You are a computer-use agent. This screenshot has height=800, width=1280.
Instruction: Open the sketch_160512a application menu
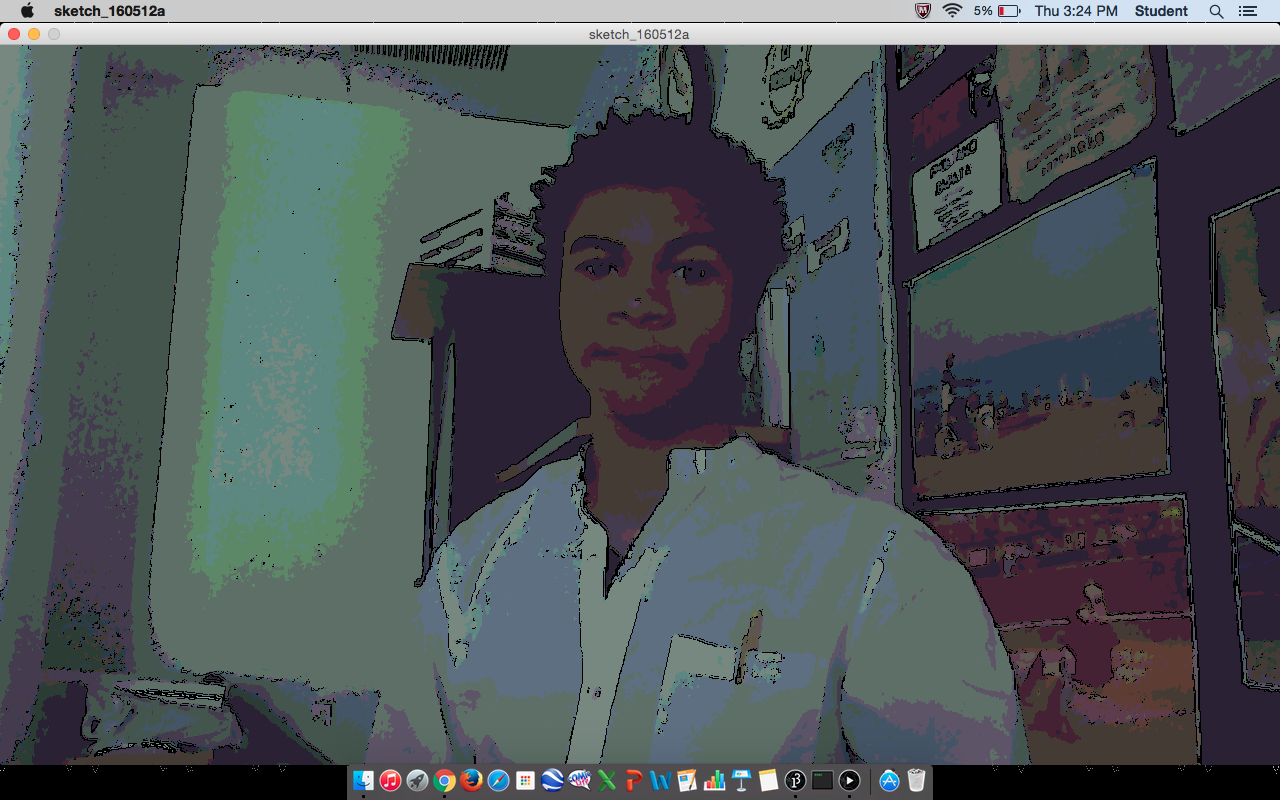109,11
